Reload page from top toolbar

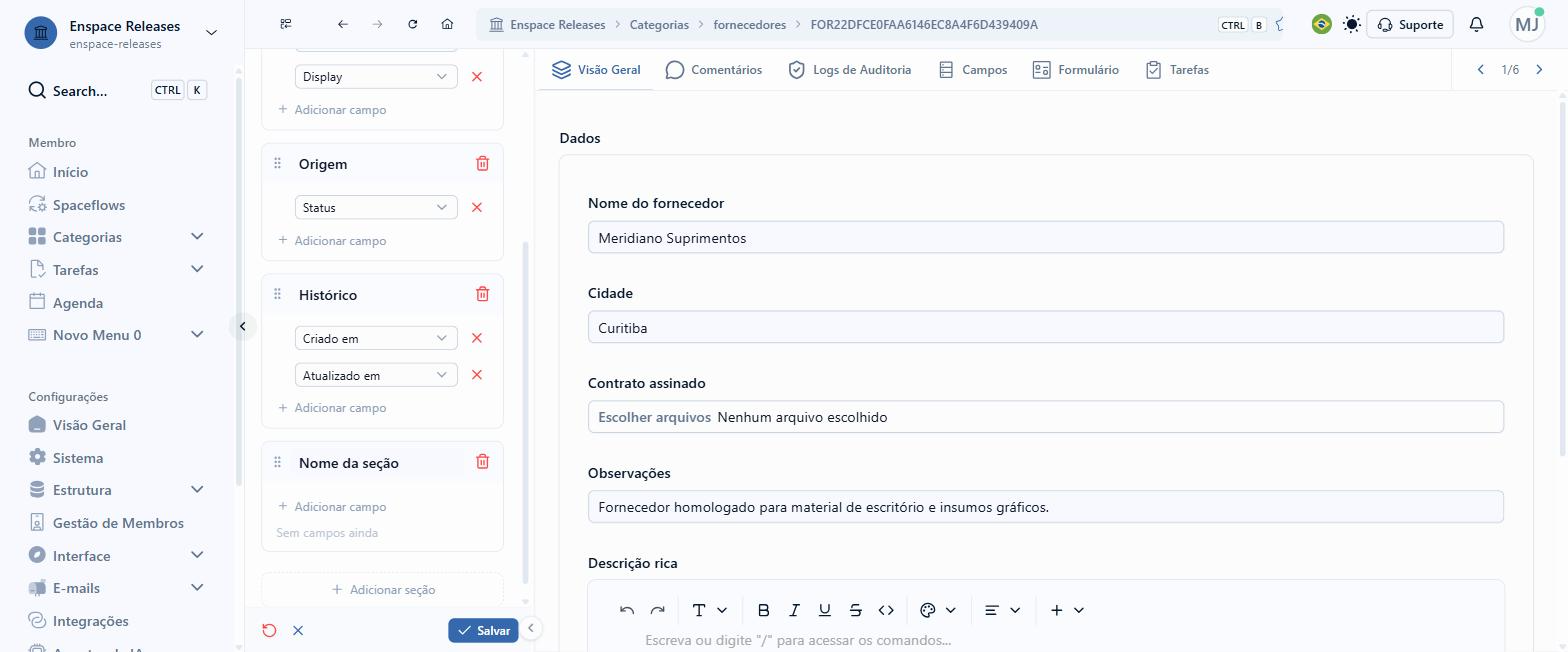(413, 24)
